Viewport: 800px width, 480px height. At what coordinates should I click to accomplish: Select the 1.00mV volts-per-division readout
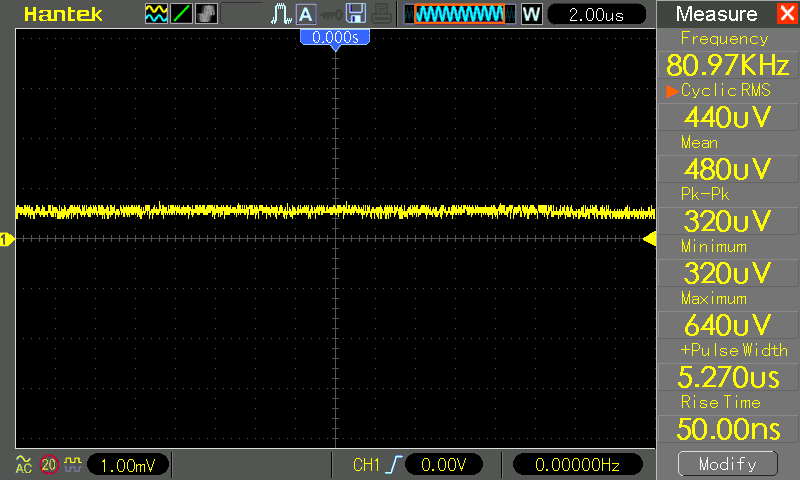tap(128, 465)
